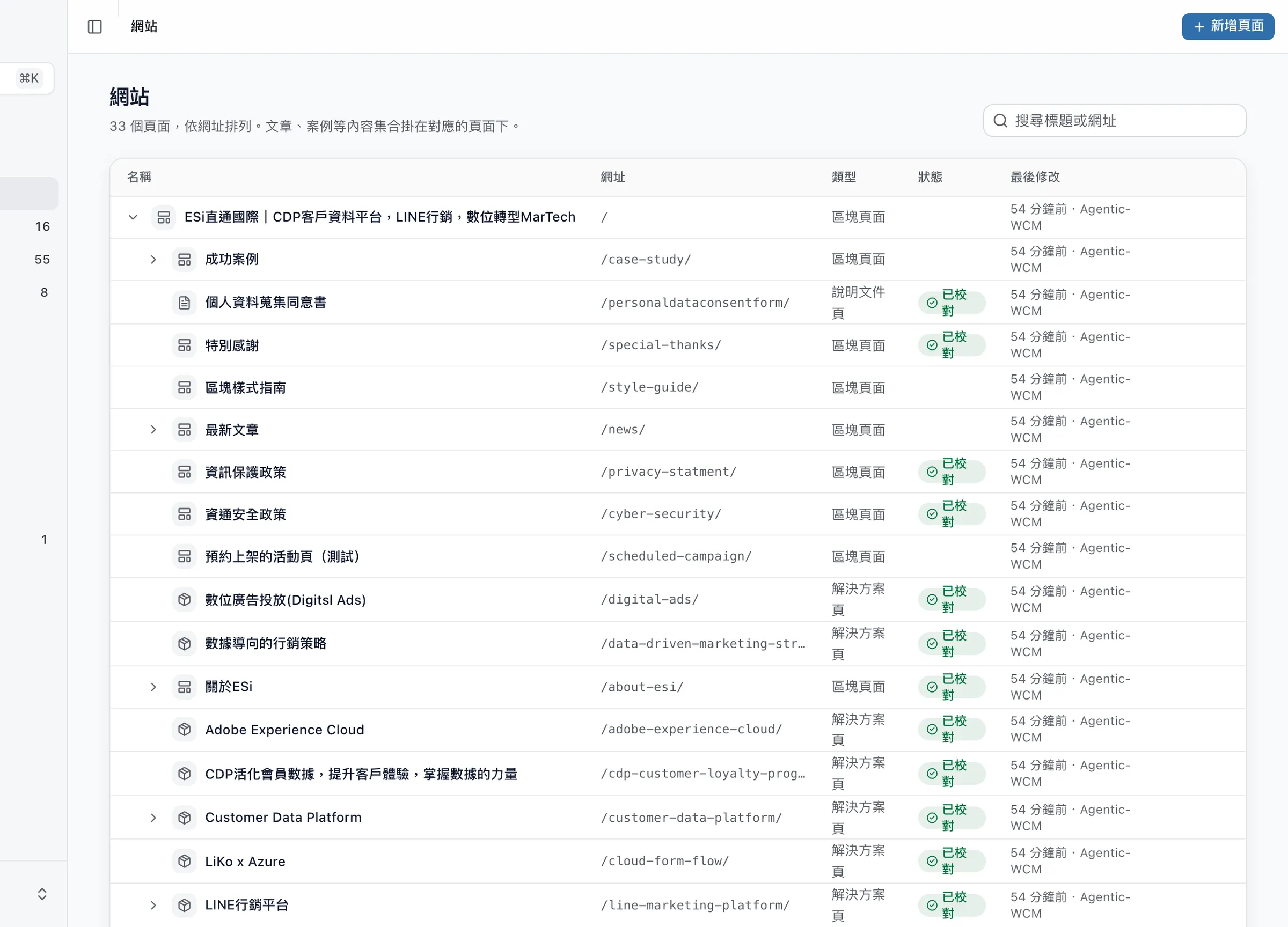1288x927 pixels.
Task: Expand the 關於ESi row
Action: (153, 687)
